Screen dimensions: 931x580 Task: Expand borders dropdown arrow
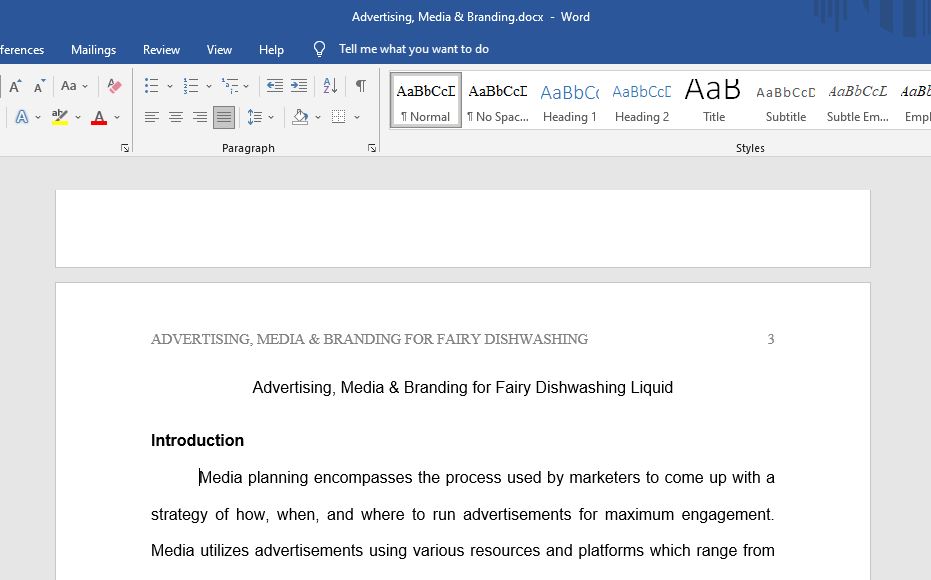(x=357, y=118)
